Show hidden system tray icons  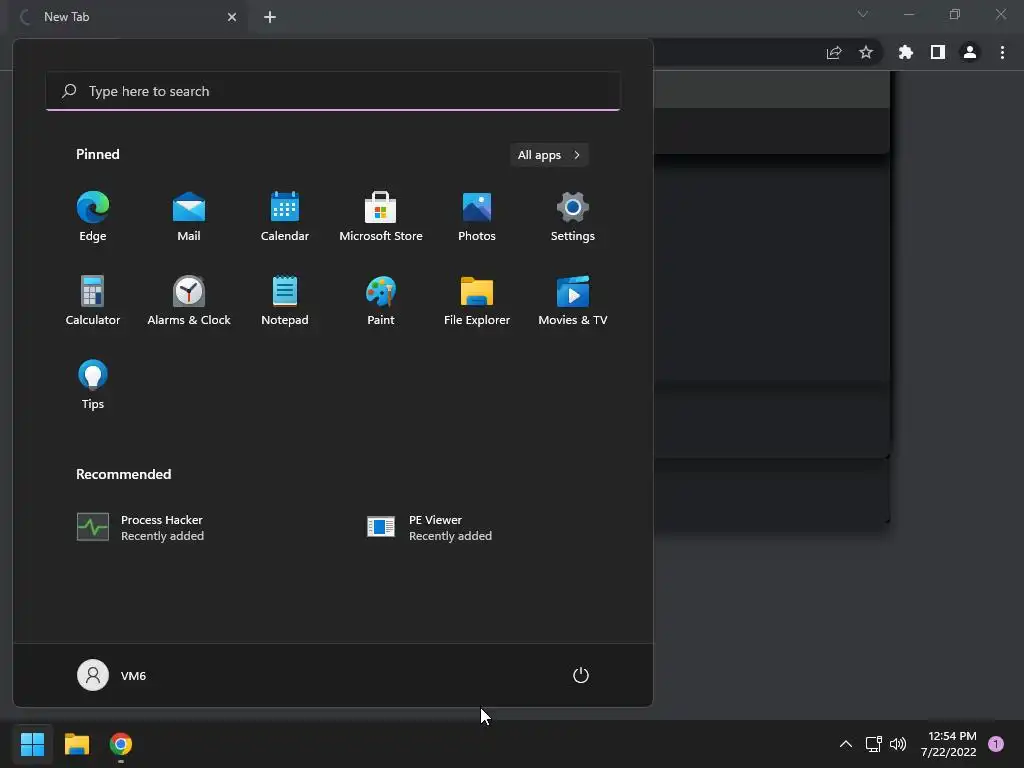(x=846, y=744)
